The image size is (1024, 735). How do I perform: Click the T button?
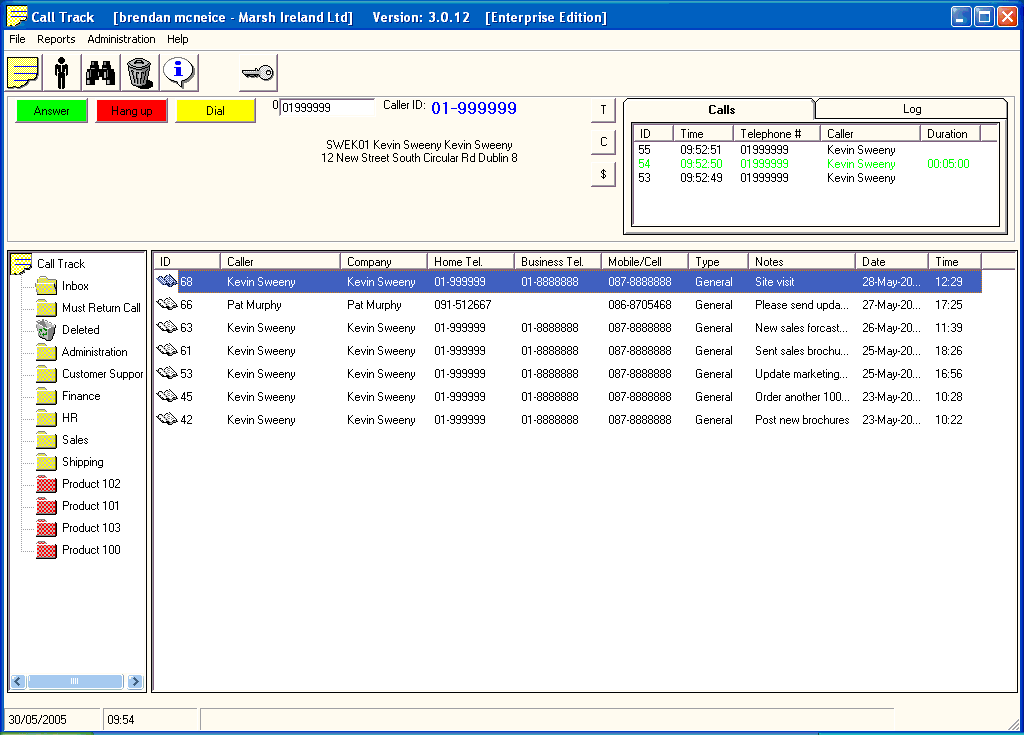[603, 110]
